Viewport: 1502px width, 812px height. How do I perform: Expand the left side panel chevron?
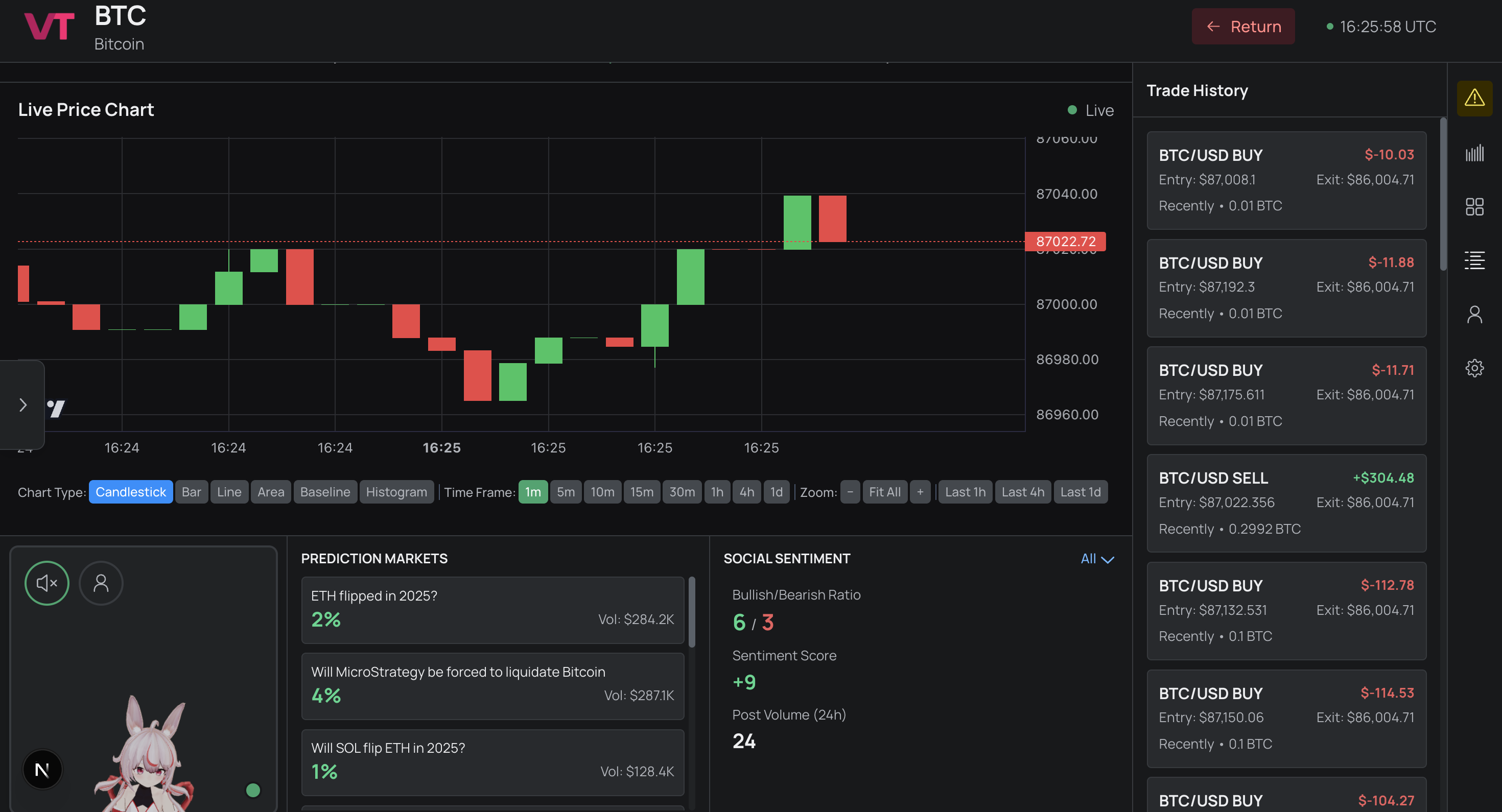pyautogui.click(x=23, y=405)
